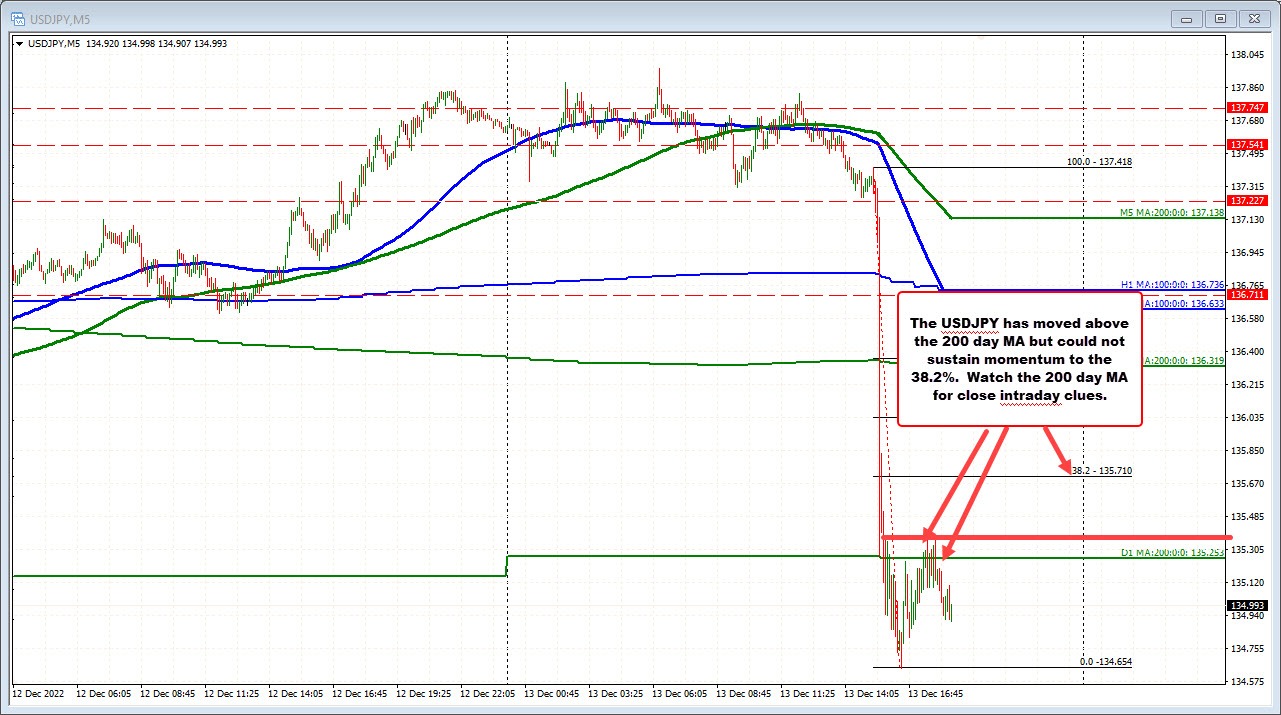
Task: Click the USDJPY,M5 OHLC header text
Action: click(127, 43)
